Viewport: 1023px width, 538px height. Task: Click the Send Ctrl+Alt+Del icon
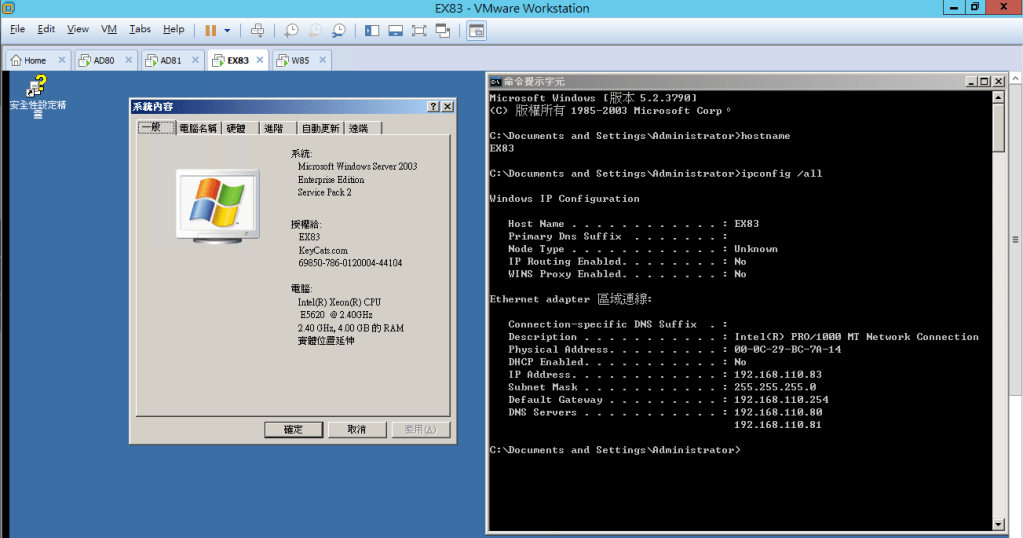[x=258, y=30]
